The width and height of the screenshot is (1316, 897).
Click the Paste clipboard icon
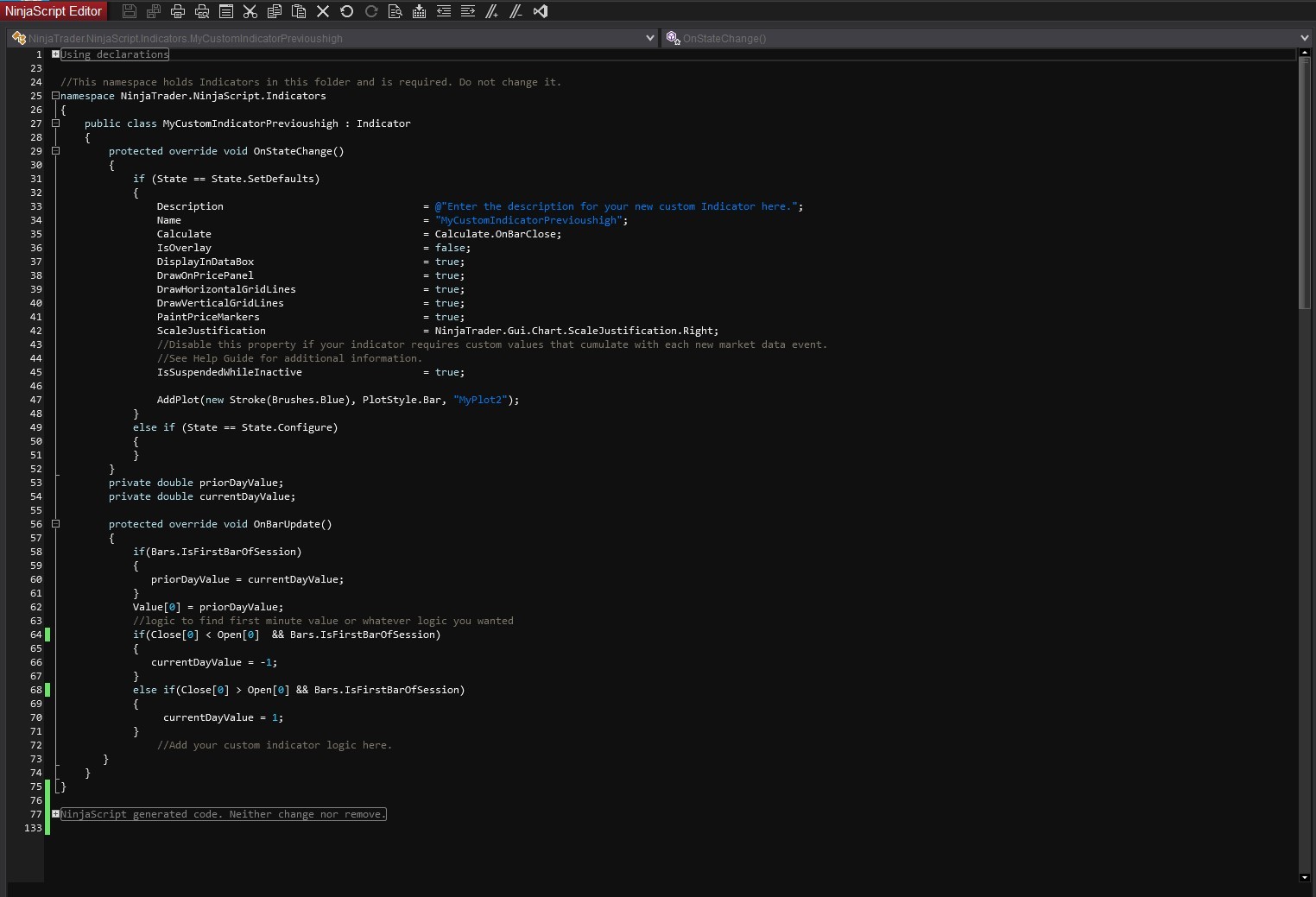299,11
